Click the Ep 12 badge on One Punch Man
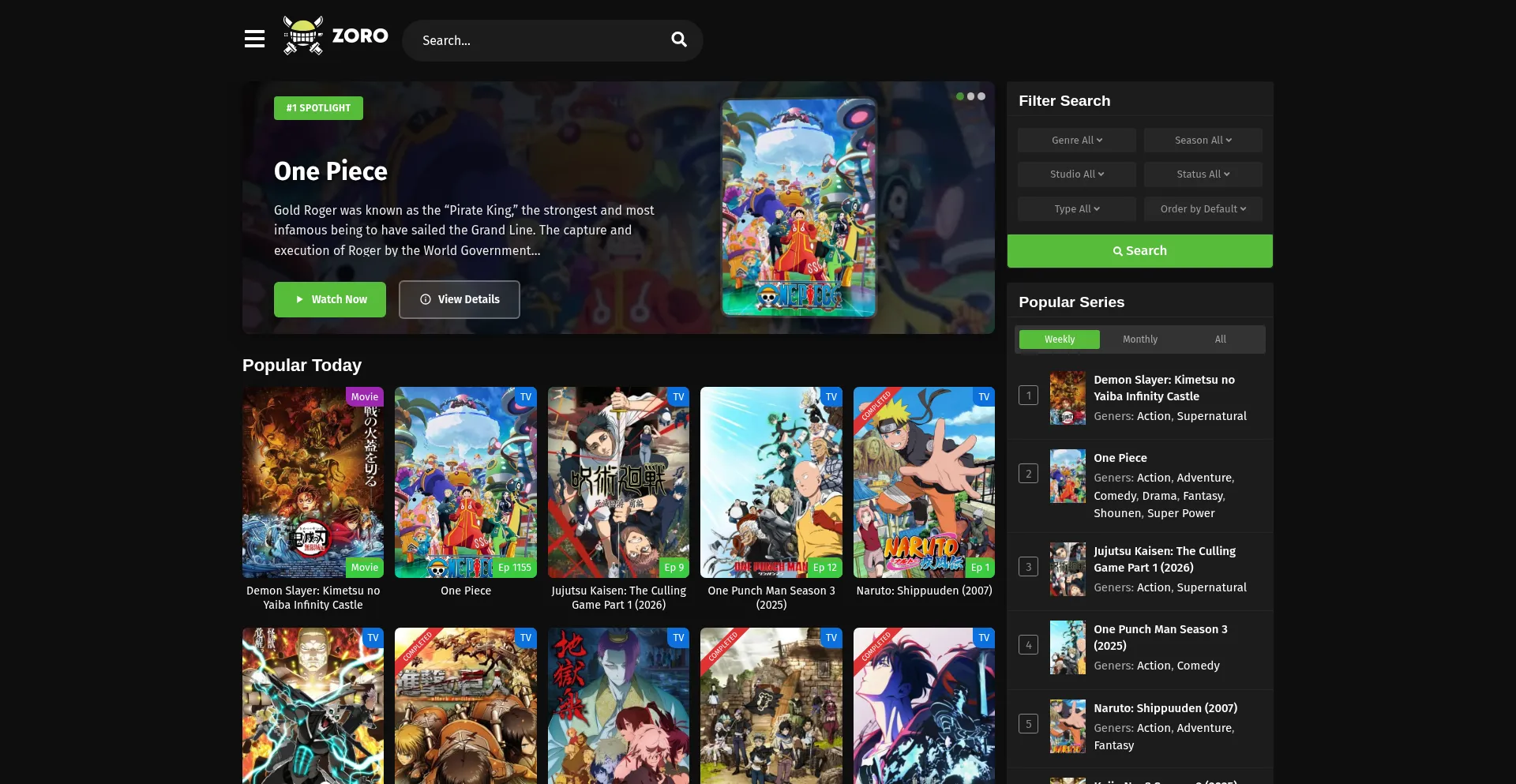 [825, 568]
